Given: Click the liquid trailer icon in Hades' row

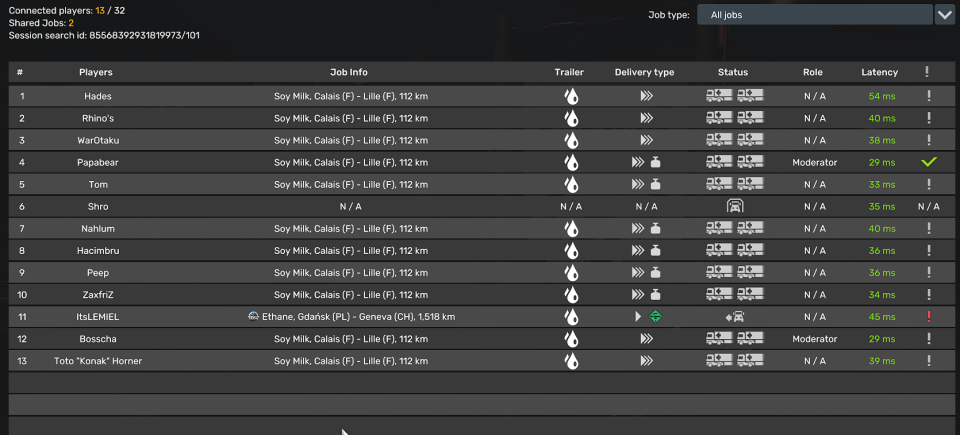Looking at the screenshot, I should point(570,96).
